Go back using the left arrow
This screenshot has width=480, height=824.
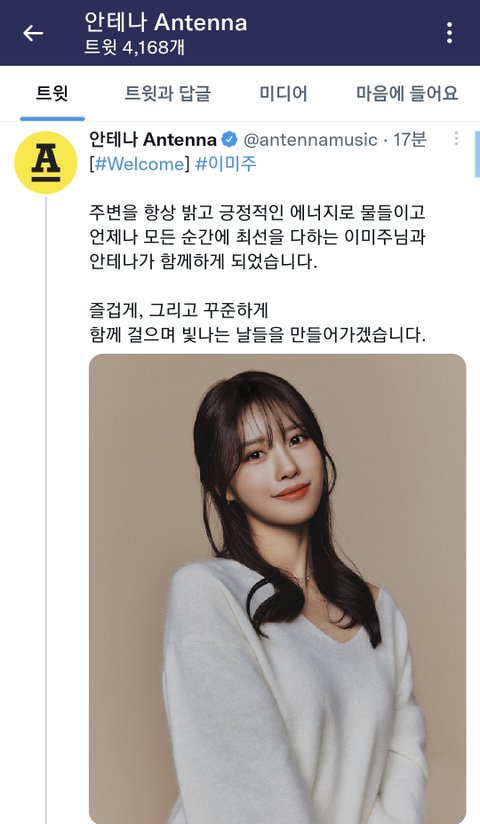pyautogui.click(x=33, y=33)
